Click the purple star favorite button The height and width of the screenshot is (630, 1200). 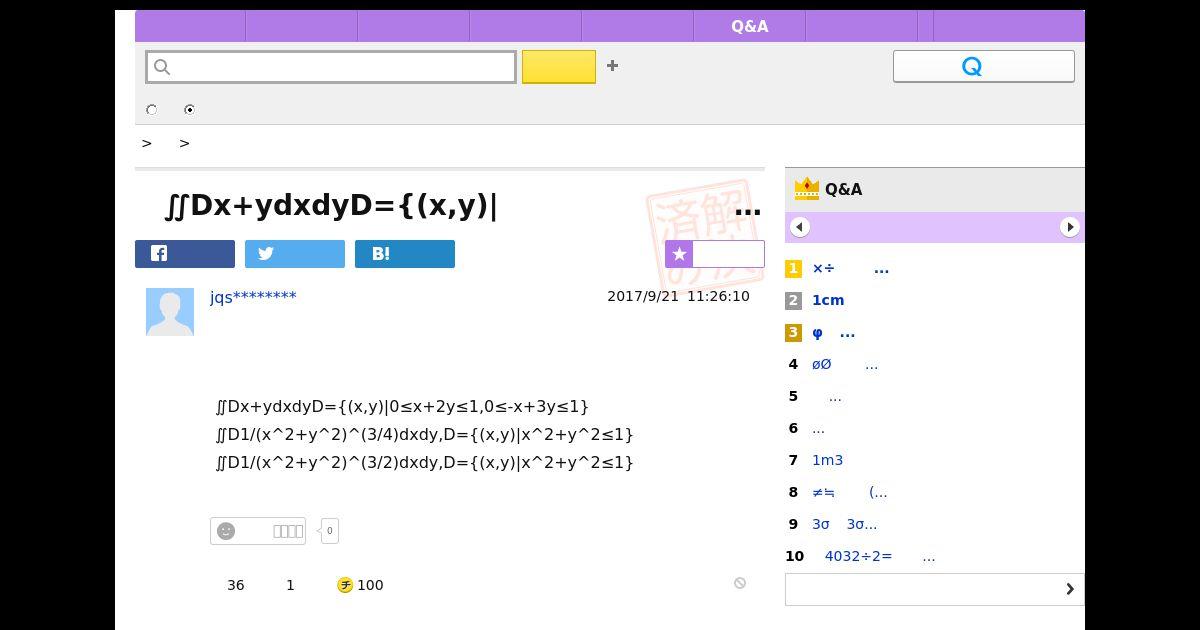tap(715, 254)
